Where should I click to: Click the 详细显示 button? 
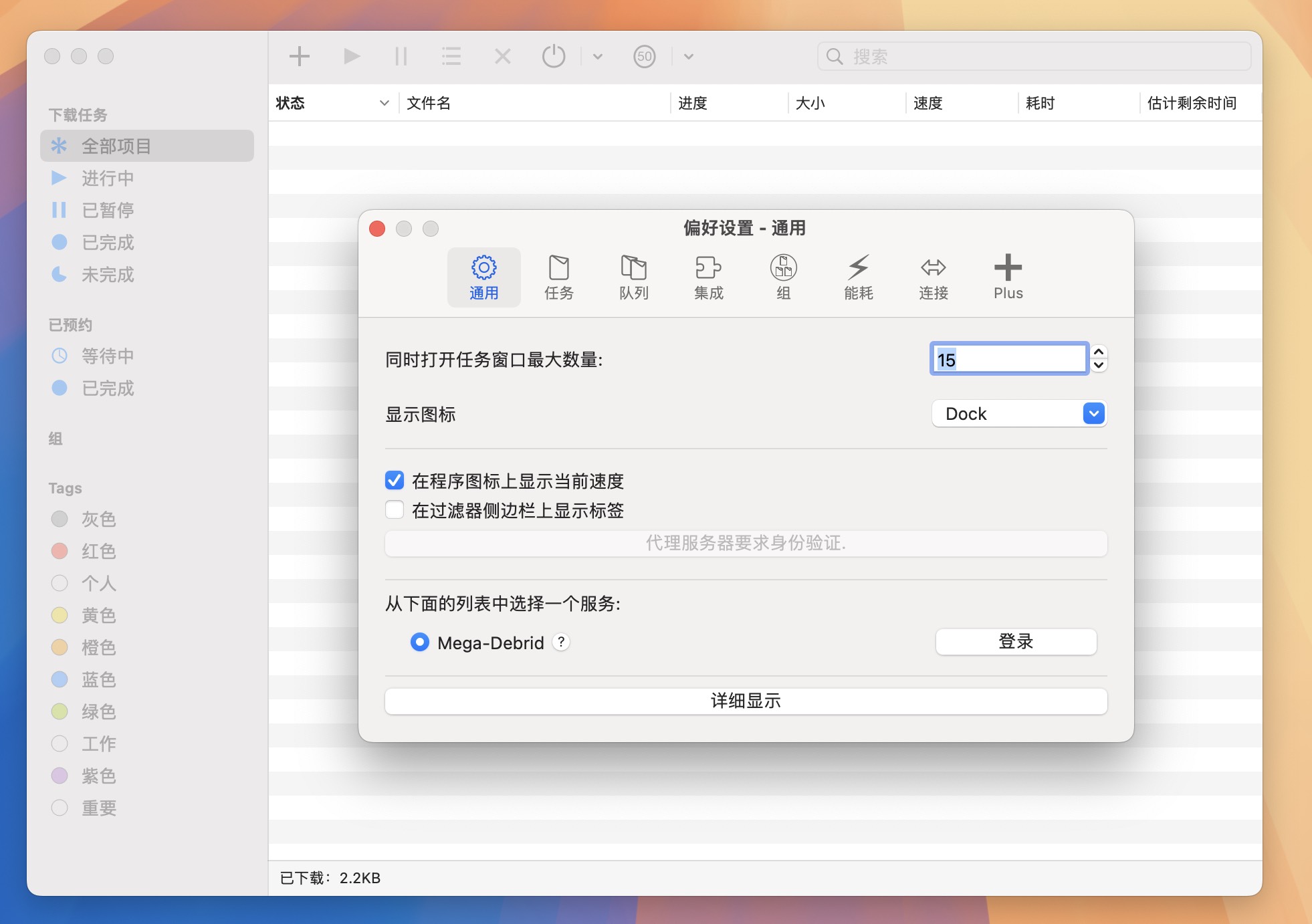(x=746, y=701)
